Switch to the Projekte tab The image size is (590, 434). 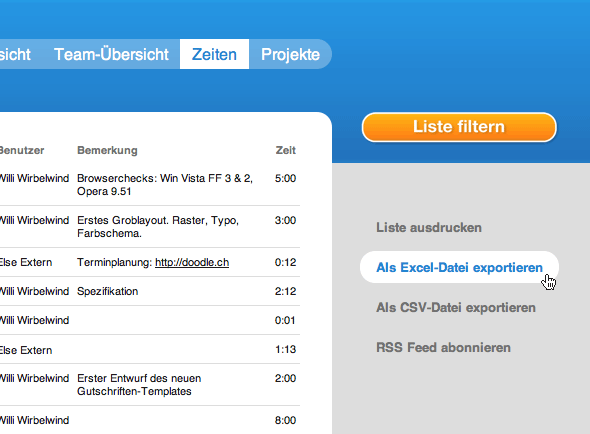coord(290,54)
